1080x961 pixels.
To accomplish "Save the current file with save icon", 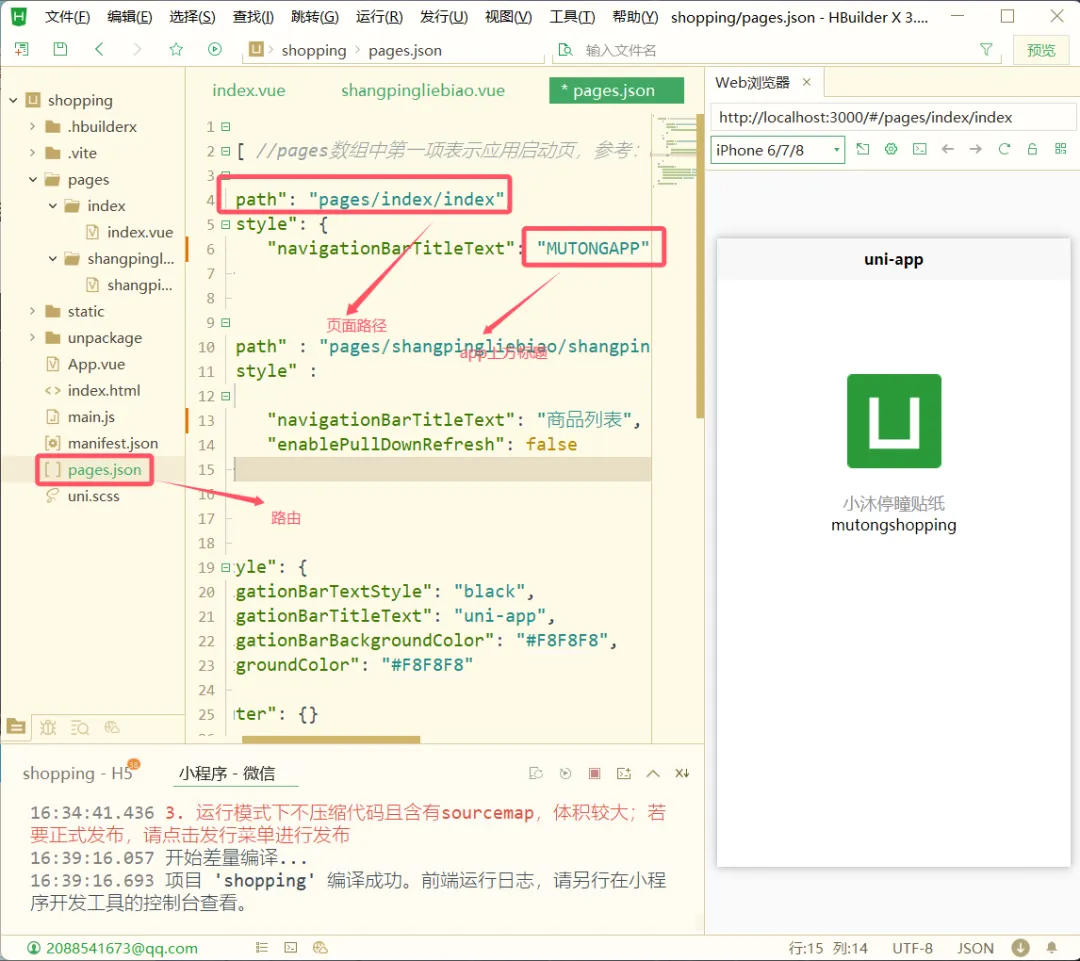I will [60, 49].
